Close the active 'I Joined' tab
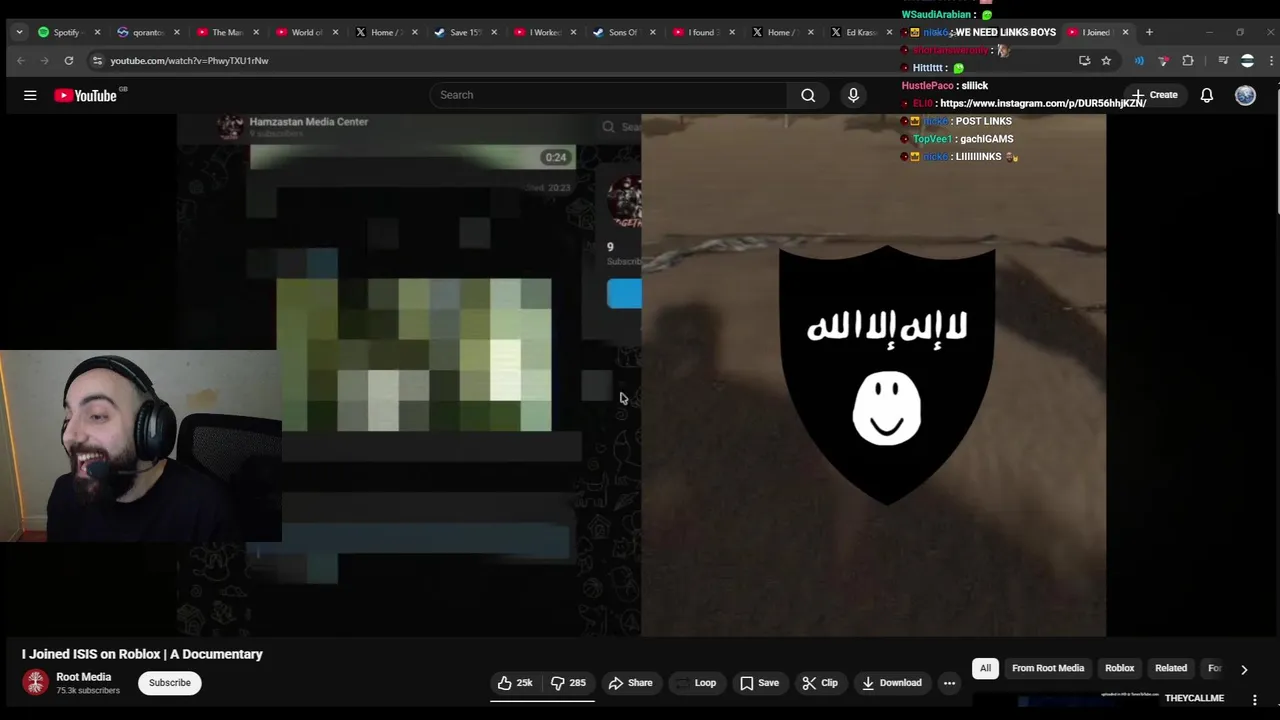Viewport: 1280px width, 720px height. click(1125, 32)
